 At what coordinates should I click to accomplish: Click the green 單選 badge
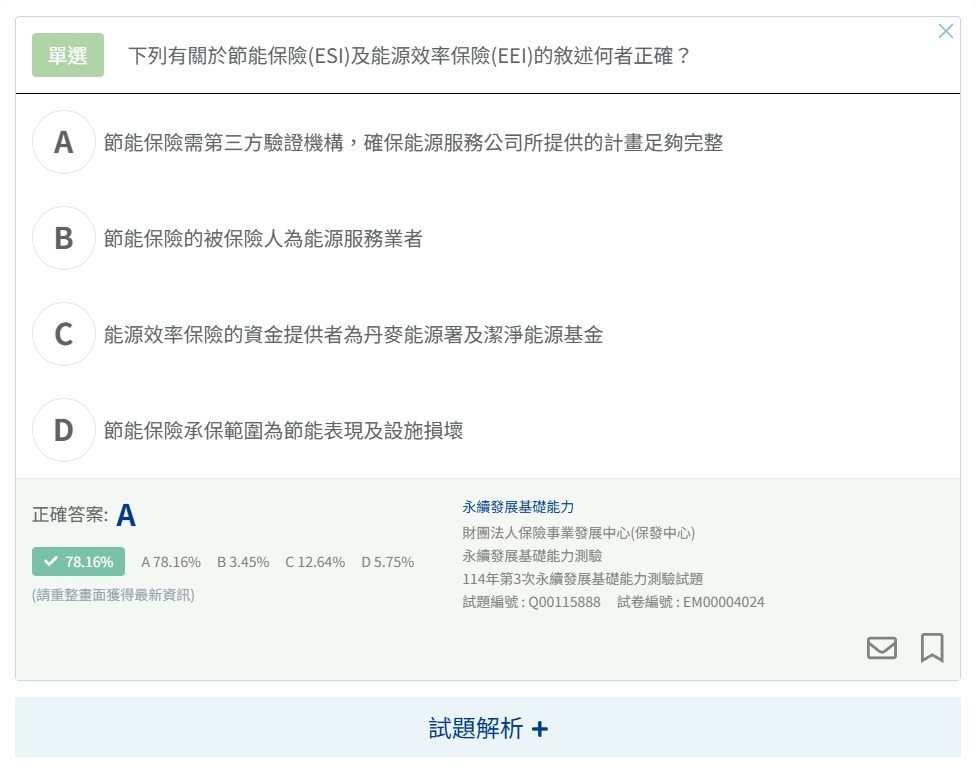(68, 56)
